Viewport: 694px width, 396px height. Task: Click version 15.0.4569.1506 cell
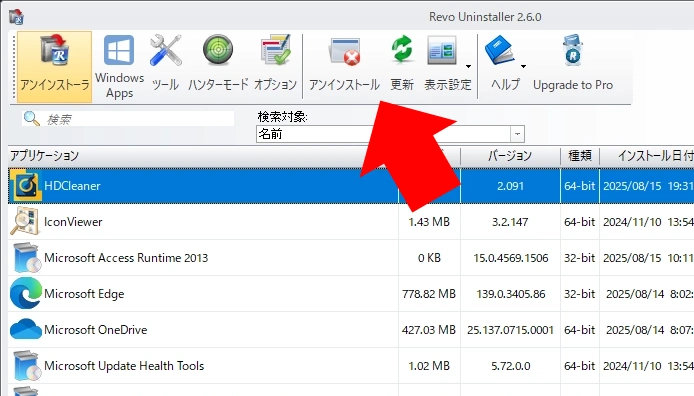(510, 258)
